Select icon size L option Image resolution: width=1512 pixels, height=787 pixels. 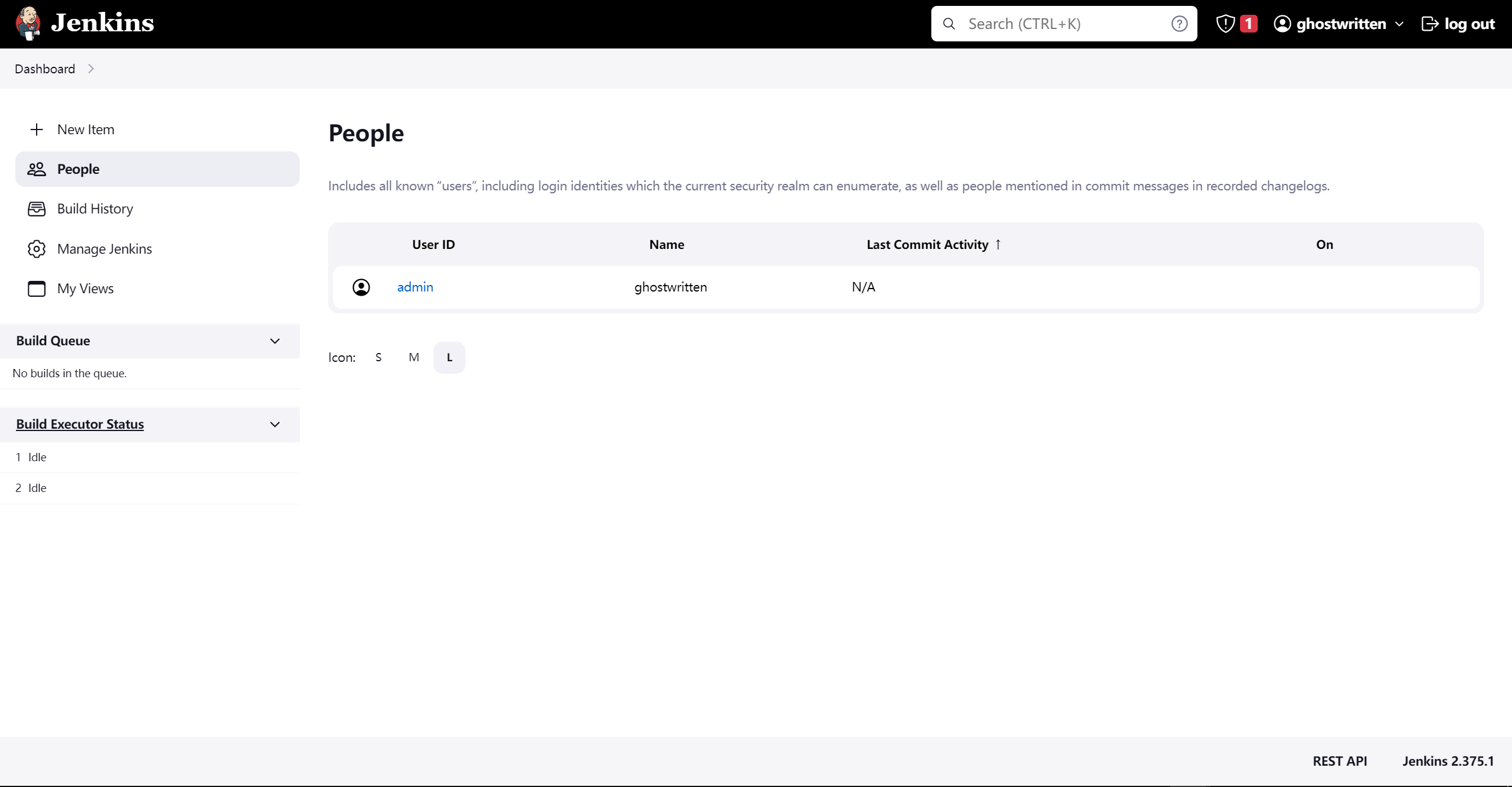click(x=449, y=357)
